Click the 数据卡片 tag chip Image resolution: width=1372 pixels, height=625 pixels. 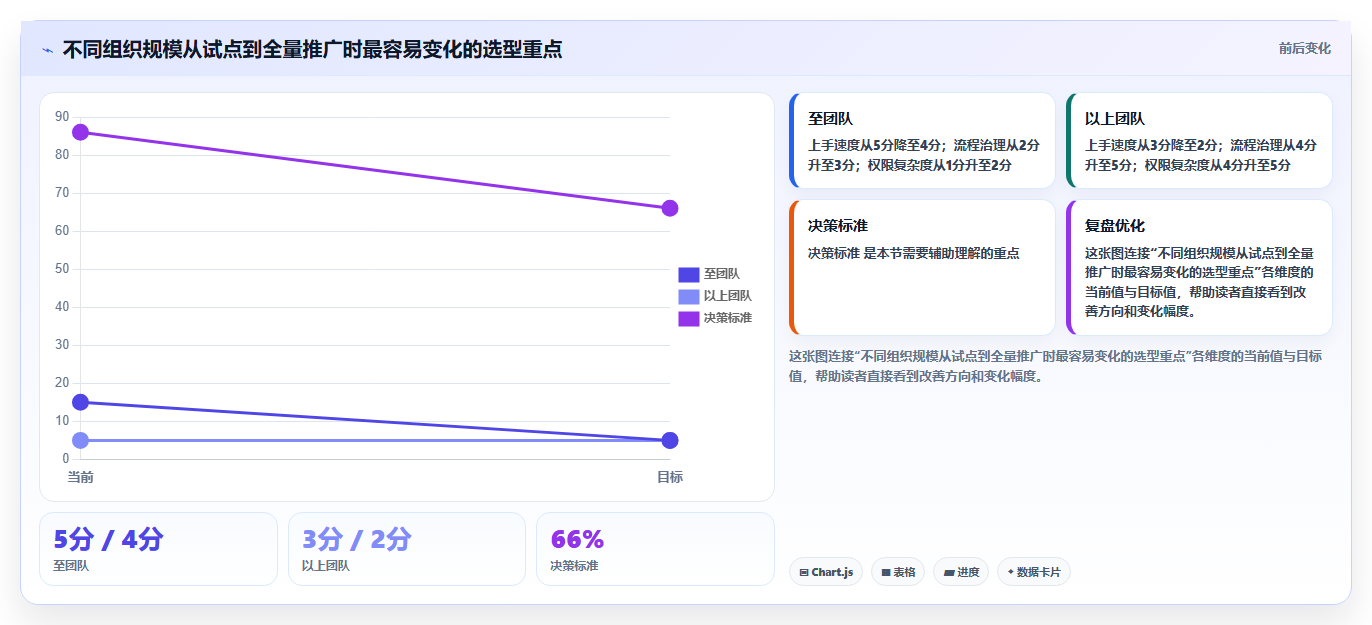[x=1034, y=572]
